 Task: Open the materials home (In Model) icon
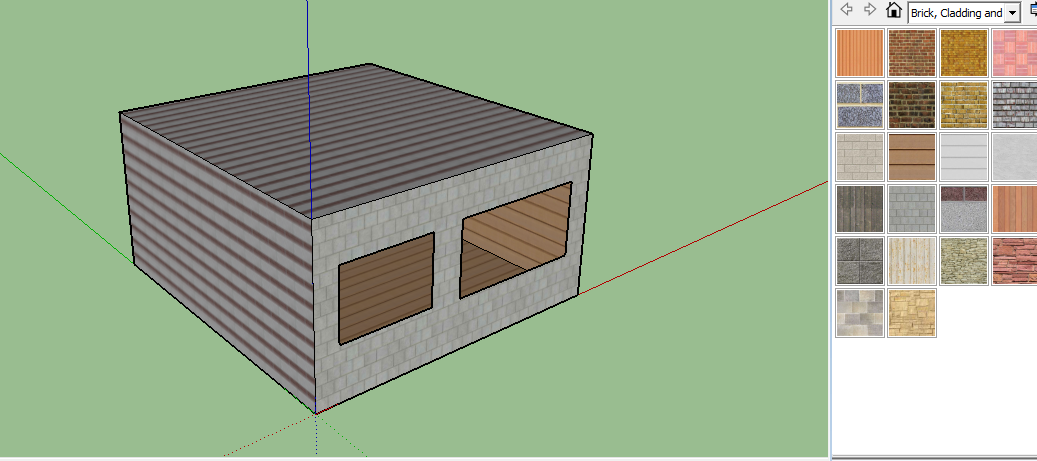coord(893,10)
